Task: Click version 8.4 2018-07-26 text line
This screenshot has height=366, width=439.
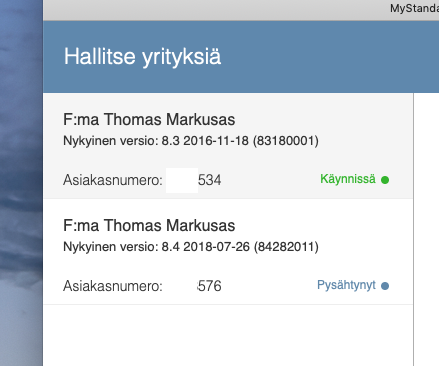Action: (x=191, y=247)
